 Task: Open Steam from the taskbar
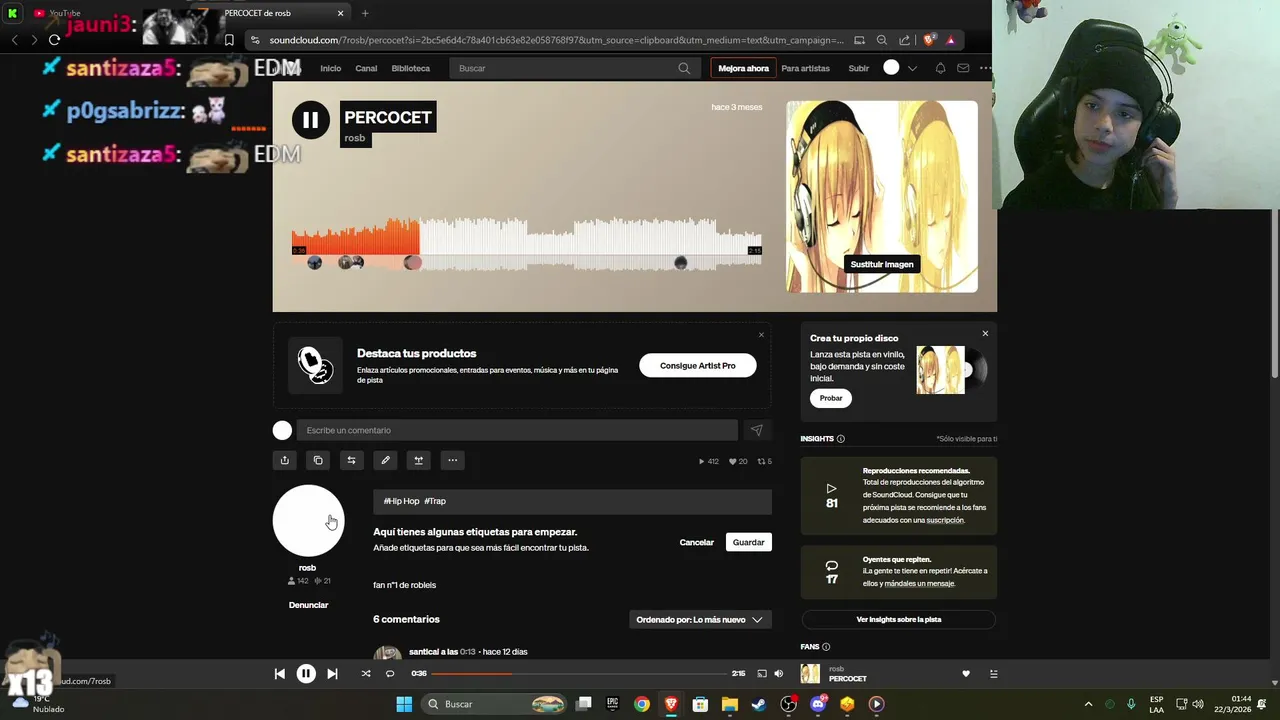click(759, 704)
